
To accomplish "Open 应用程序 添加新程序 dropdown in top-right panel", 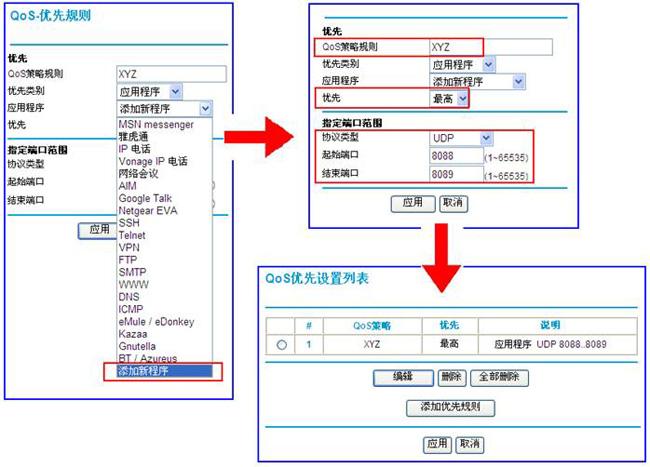I will (x=478, y=82).
